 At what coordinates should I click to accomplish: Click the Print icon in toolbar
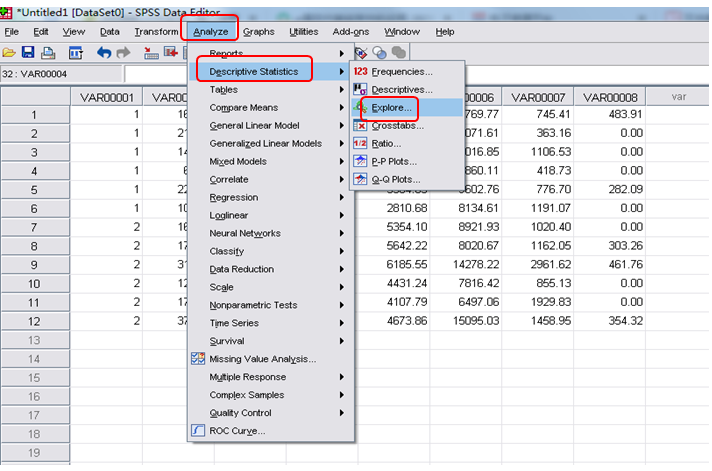47,53
